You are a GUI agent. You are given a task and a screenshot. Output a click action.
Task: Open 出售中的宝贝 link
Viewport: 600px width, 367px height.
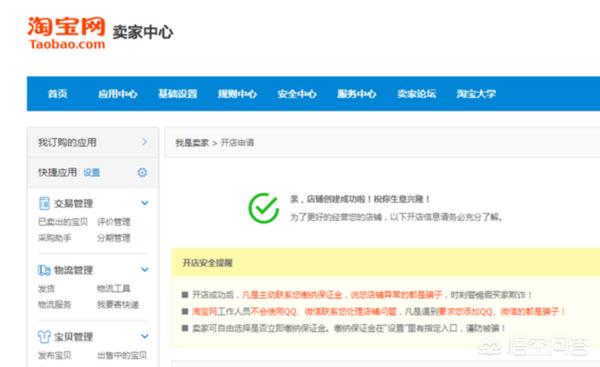point(122,355)
